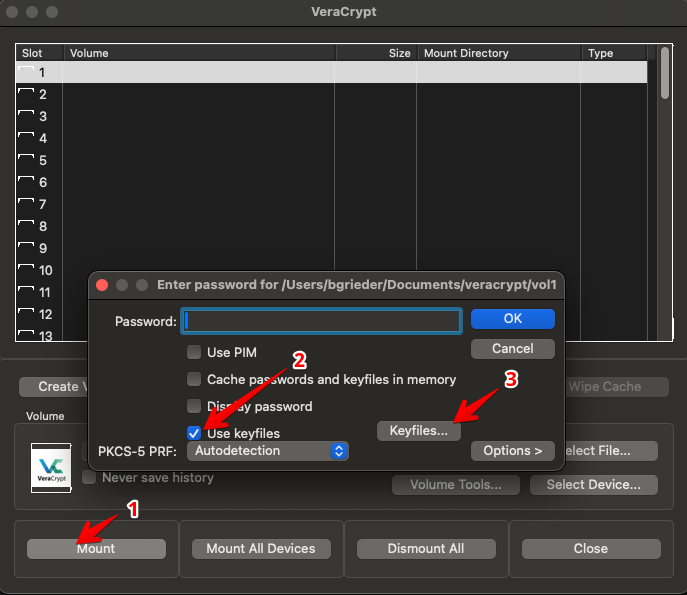Image resolution: width=687 pixels, height=595 pixels.
Task: Open the Keyfiles... dialog
Action: pyautogui.click(x=419, y=431)
